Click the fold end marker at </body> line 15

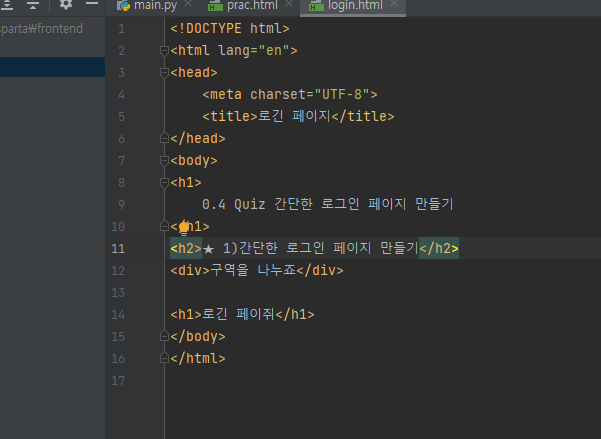tap(164, 337)
